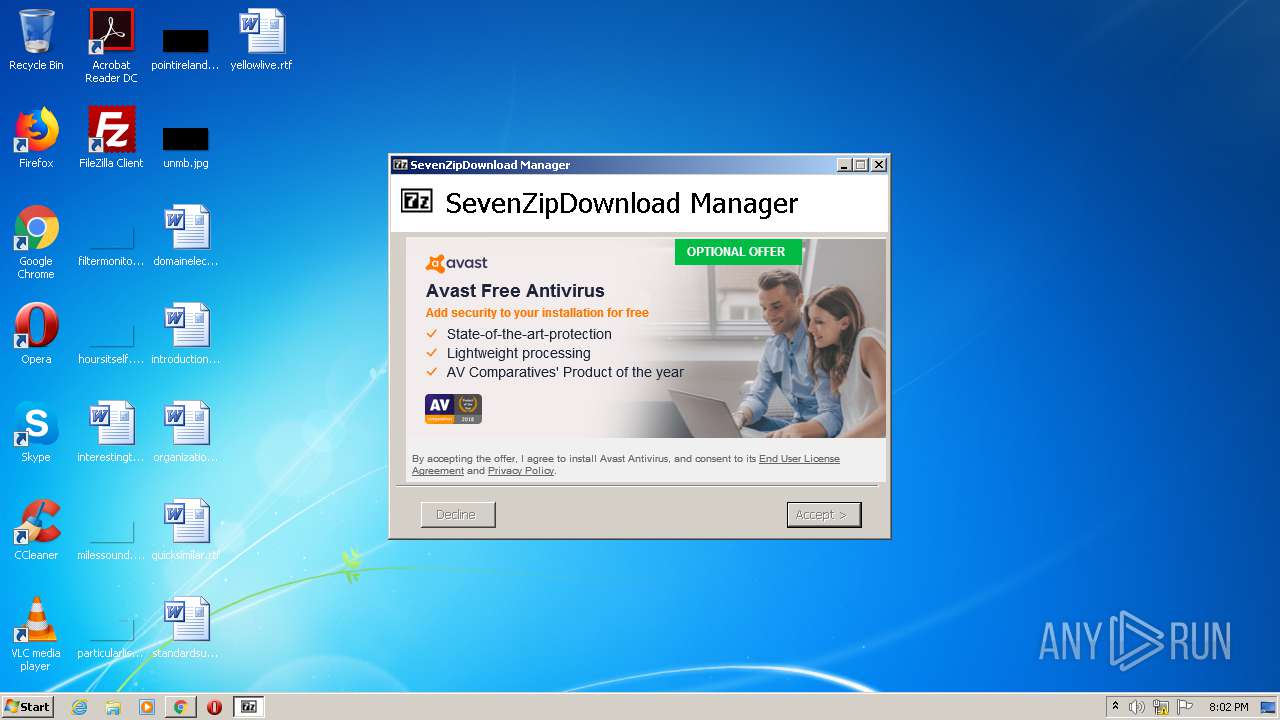Open the Start menu
Screen dimensions: 1280x720
28,707
